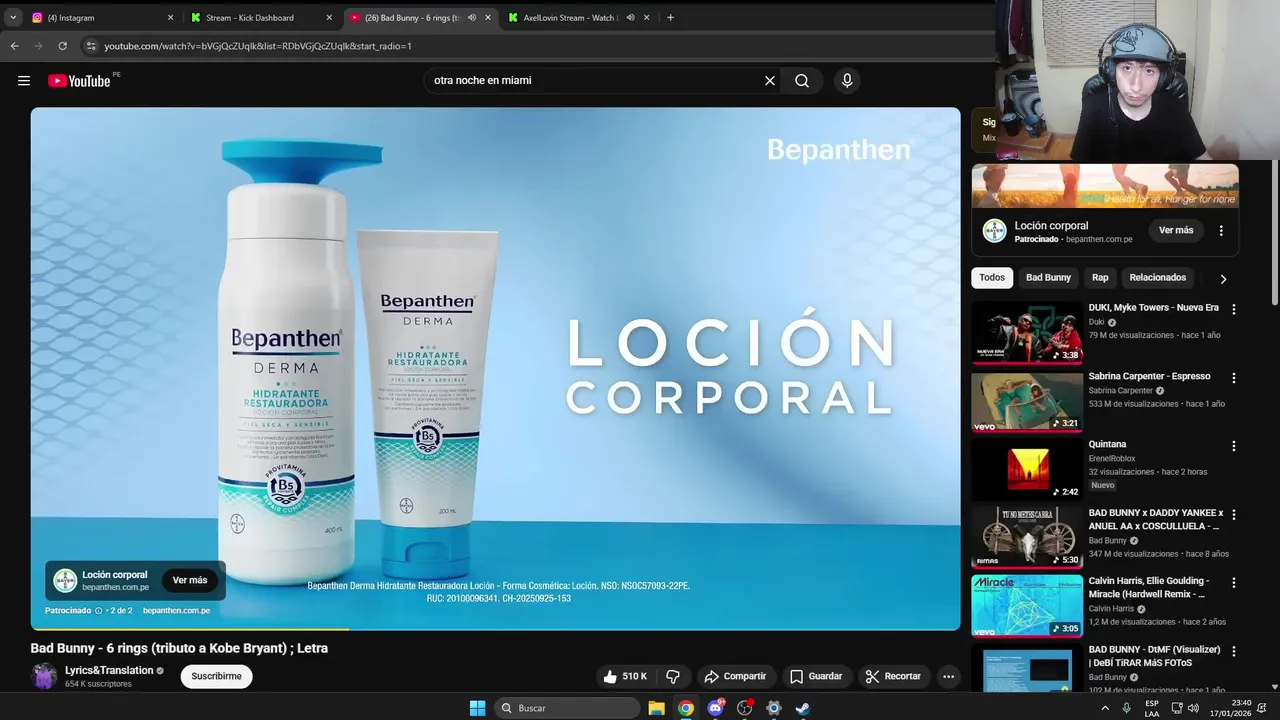
Task: Open Windows Start menu
Action: [x=477, y=708]
